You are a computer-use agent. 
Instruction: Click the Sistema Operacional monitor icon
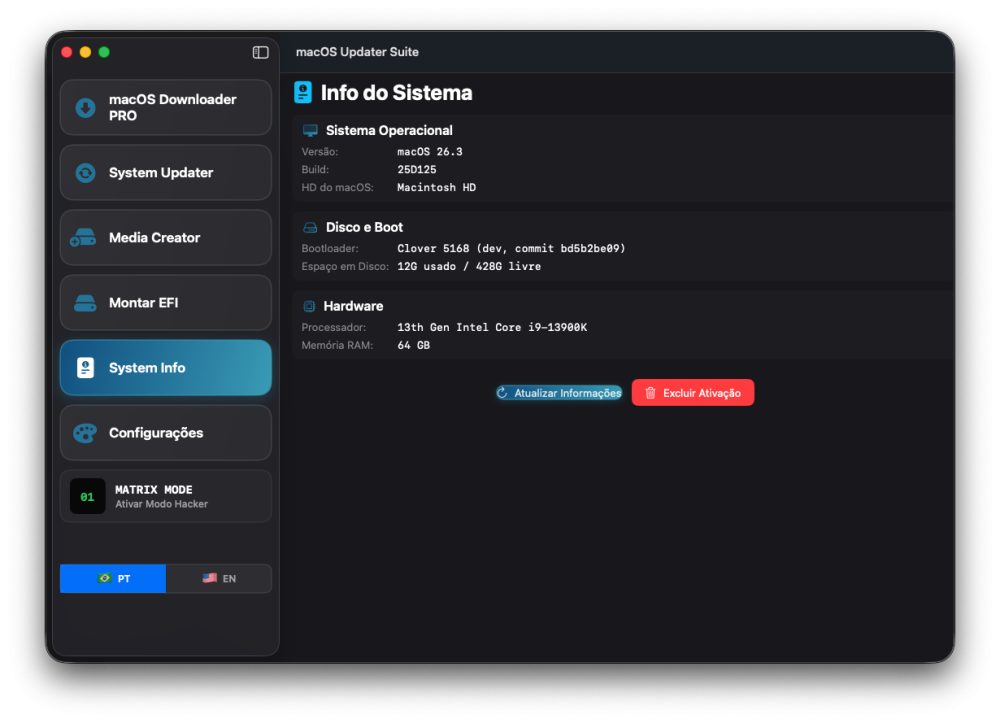(x=310, y=131)
